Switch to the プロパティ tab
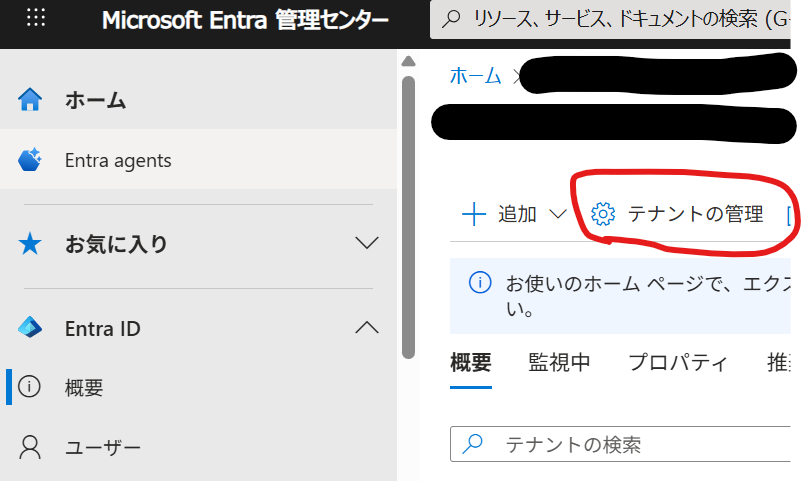Screen dimensions: 804x481 (x=678, y=363)
